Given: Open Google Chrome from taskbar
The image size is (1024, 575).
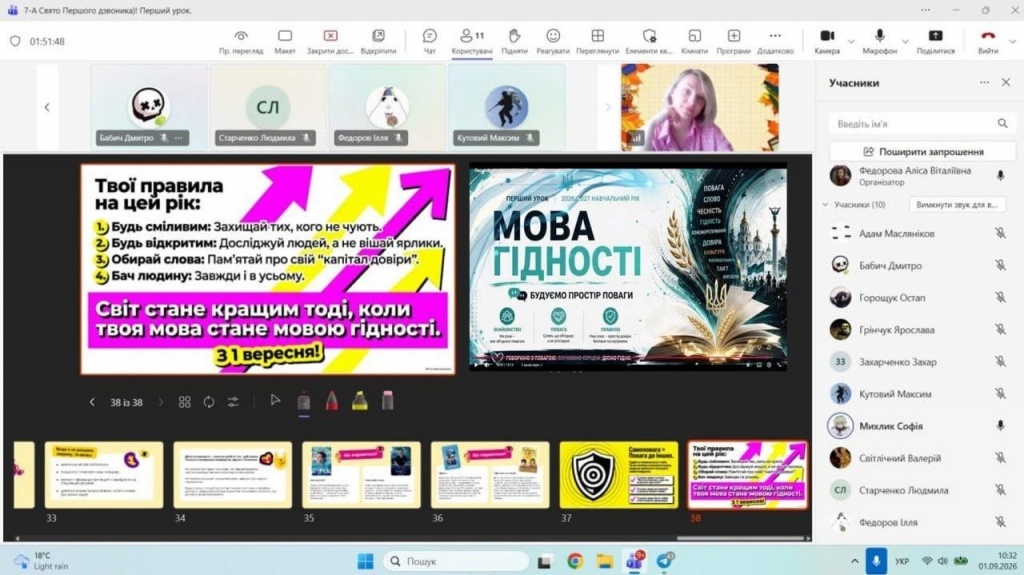Looking at the screenshot, I should pyautogui.click(x=575, y=561).
